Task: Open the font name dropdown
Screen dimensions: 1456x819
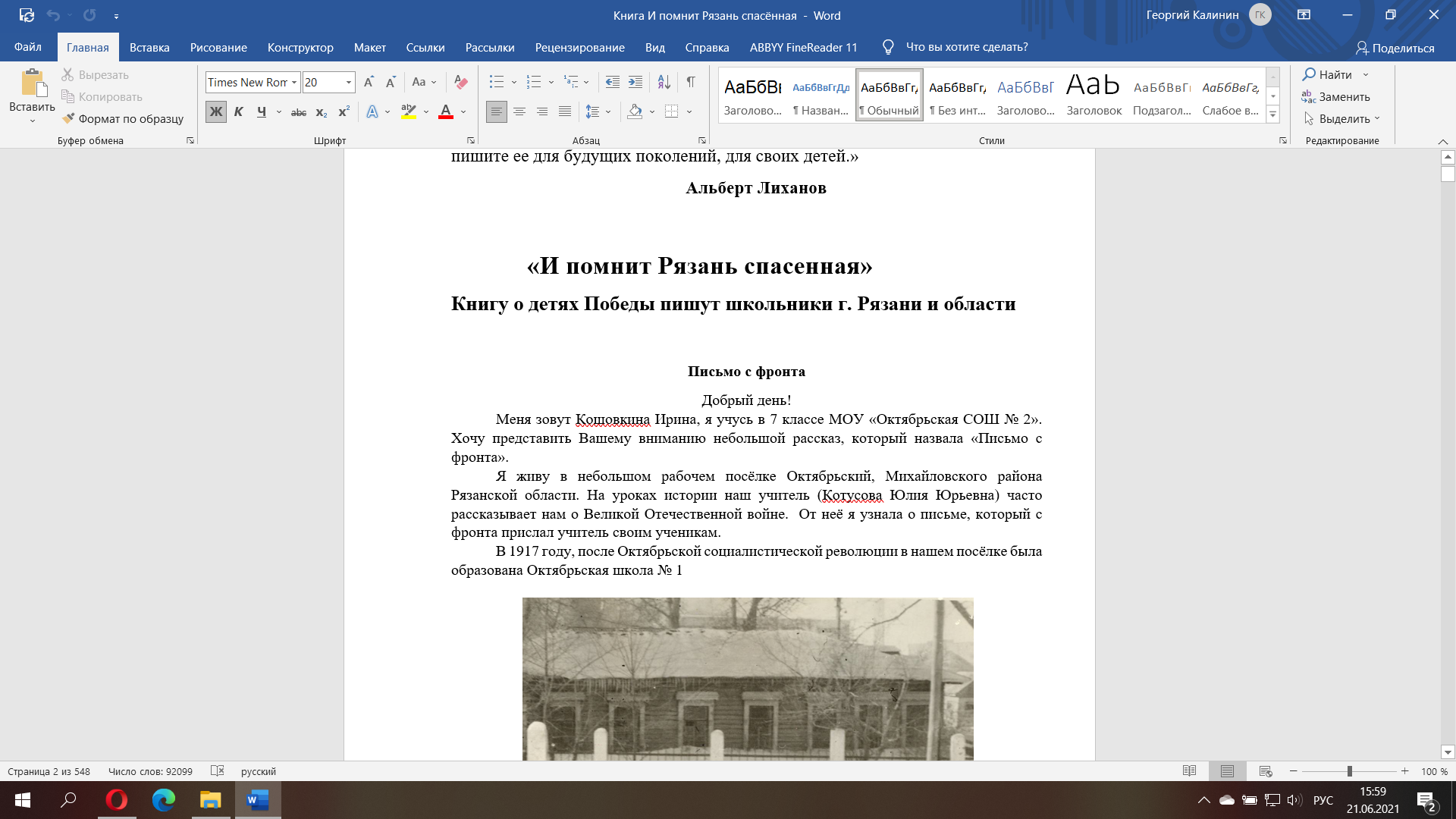Action: point(294,82)
